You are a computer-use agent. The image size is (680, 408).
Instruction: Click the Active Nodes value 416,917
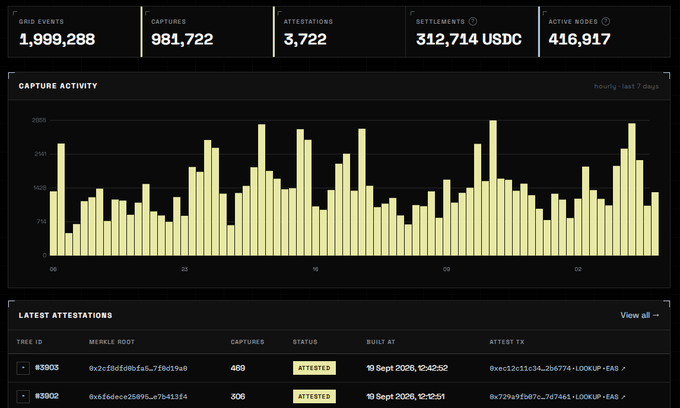[x=579, y=39]
